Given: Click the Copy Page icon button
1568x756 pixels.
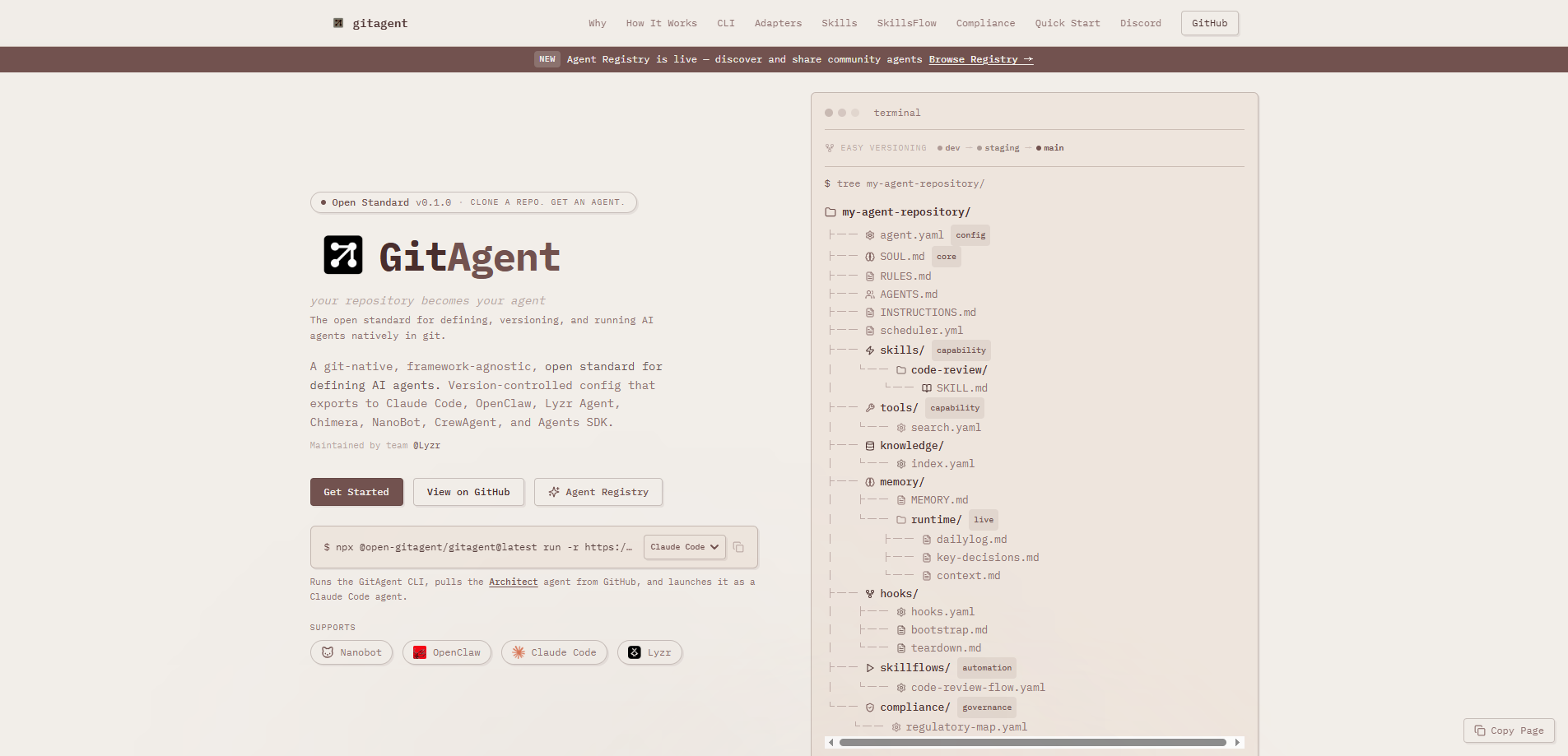Looking at the screenshot, I should tap(1509, 730).
